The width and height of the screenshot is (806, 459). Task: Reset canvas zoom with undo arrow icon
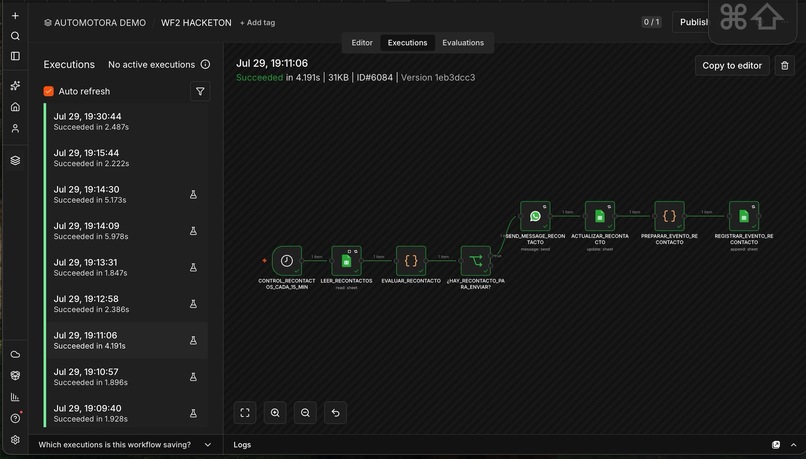point(335,413)
